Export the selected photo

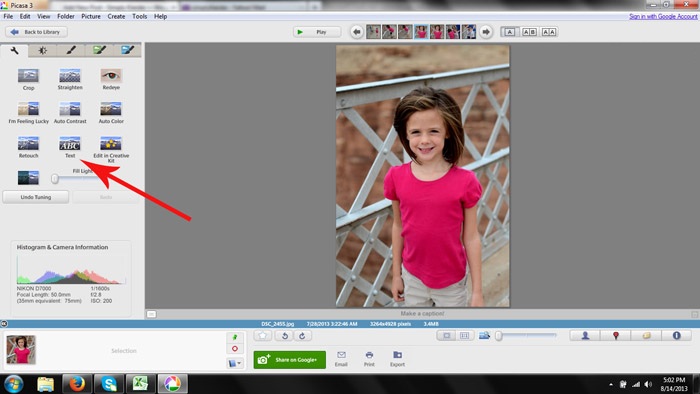(397, 359)
